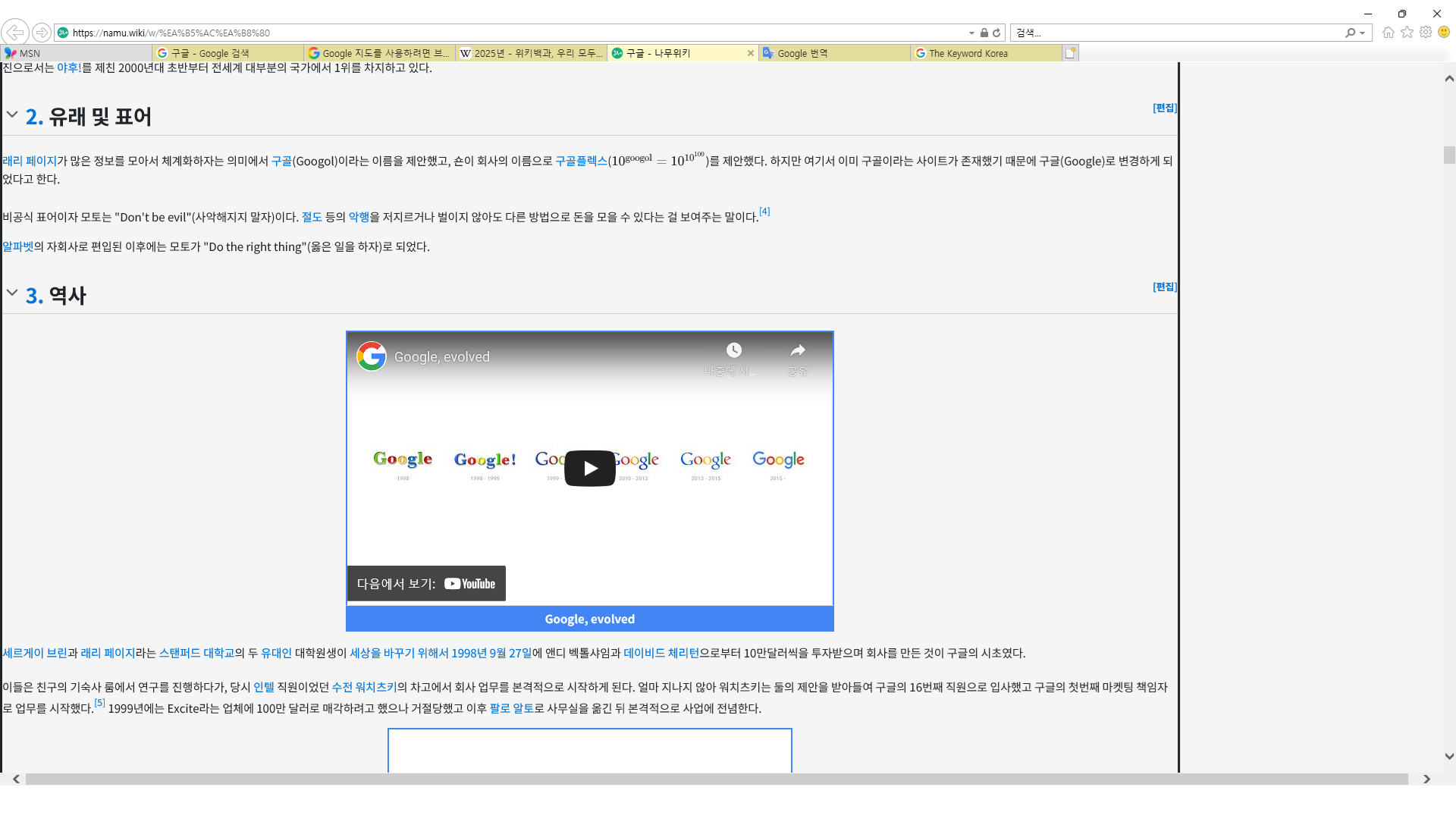The image size is (1456, 828).
Task: Click the browser Back arrow button
Action: (x=15, y=33)
